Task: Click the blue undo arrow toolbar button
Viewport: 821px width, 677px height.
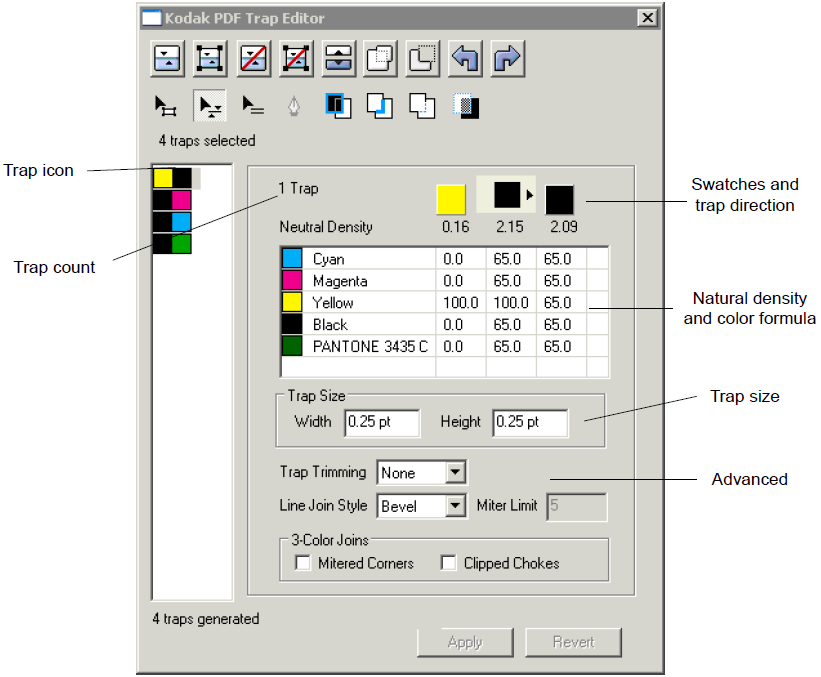Action: point(465,58)
